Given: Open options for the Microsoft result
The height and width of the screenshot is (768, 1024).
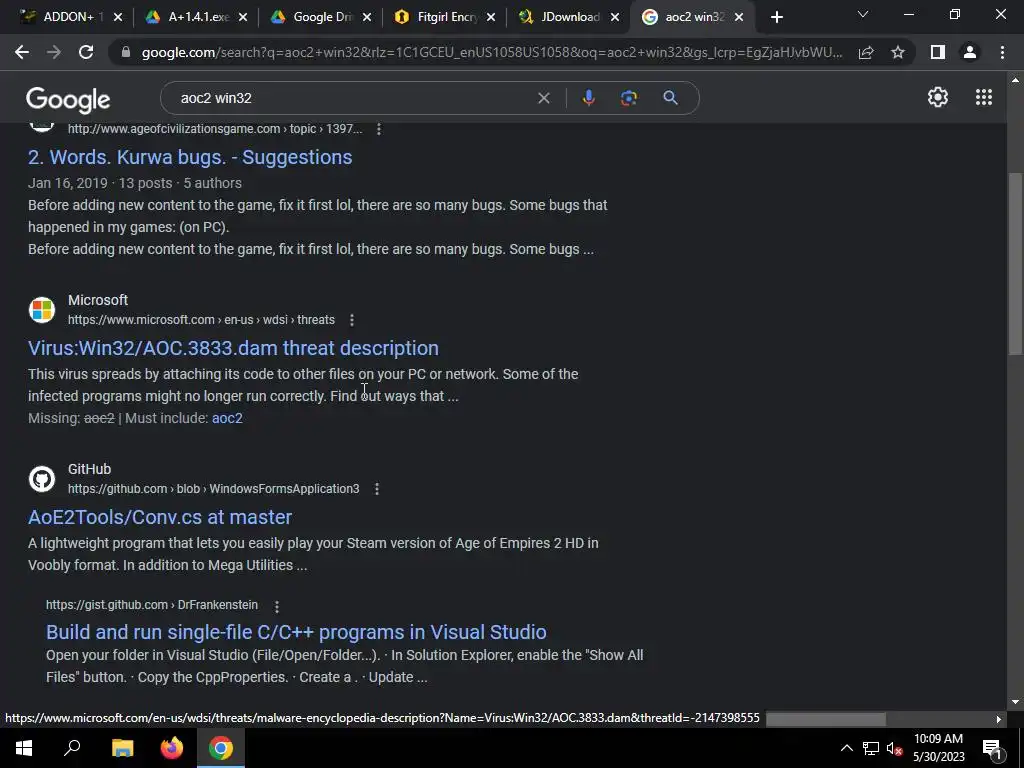Looking at the screenshot, I should coord(352,320).
